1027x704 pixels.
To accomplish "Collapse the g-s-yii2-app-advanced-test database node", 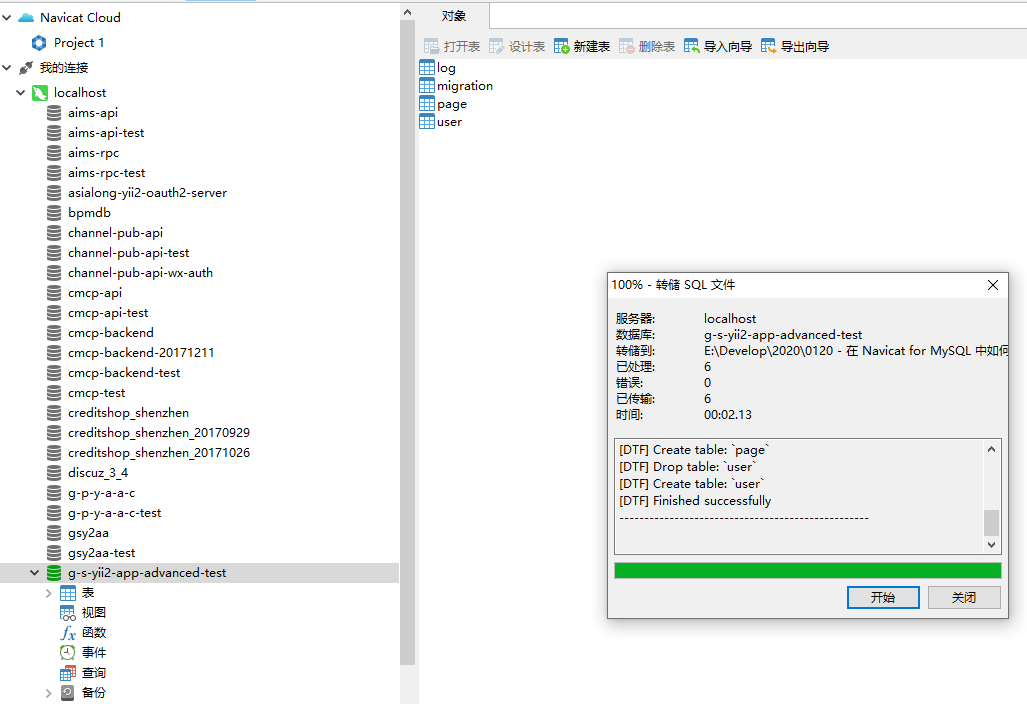I will tap(34, 573).
